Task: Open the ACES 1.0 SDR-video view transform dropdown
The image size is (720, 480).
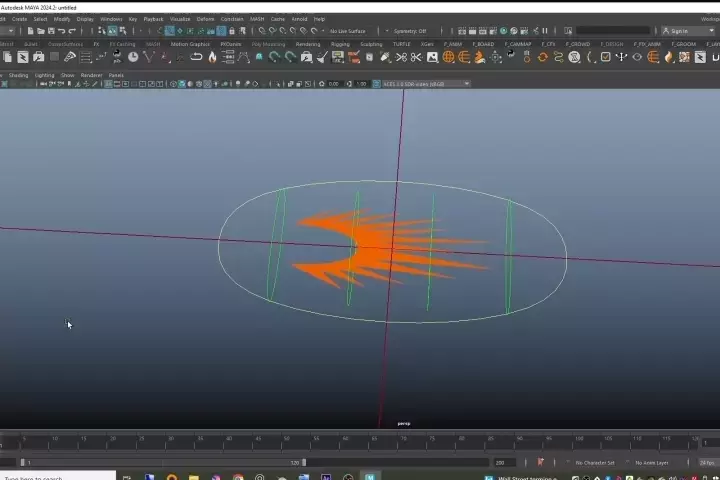Action: click(x=426, y=84)
